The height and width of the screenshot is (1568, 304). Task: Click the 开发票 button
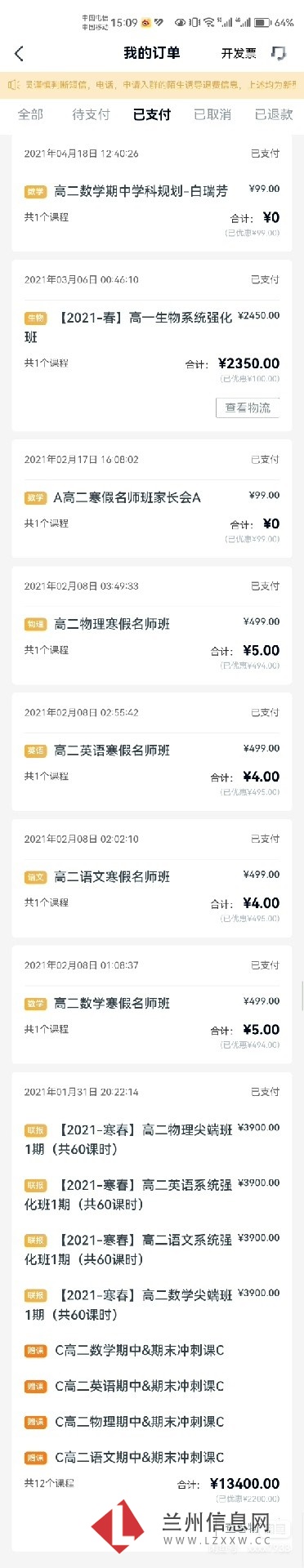(239, 54)
